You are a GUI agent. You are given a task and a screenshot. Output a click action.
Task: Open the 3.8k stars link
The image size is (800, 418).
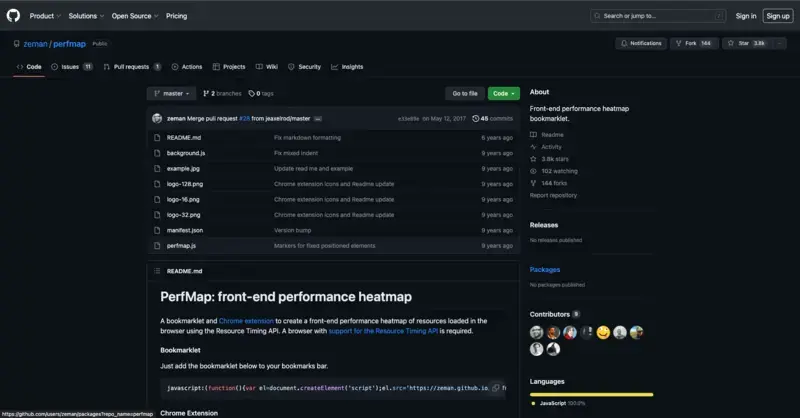[x=549, y=159]
